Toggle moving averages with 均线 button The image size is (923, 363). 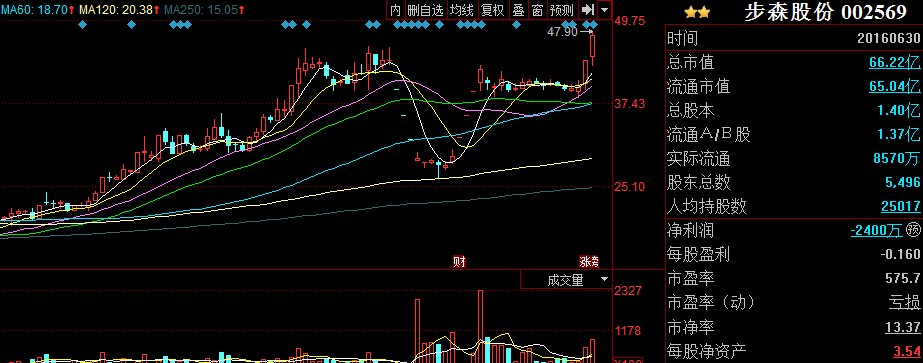pos(462,10)
